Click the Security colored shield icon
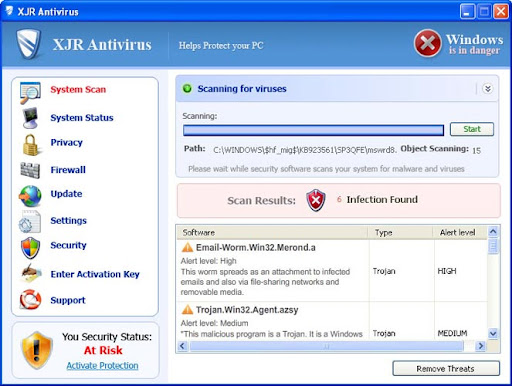Screen dimensions: 512x386 point(30,248)
